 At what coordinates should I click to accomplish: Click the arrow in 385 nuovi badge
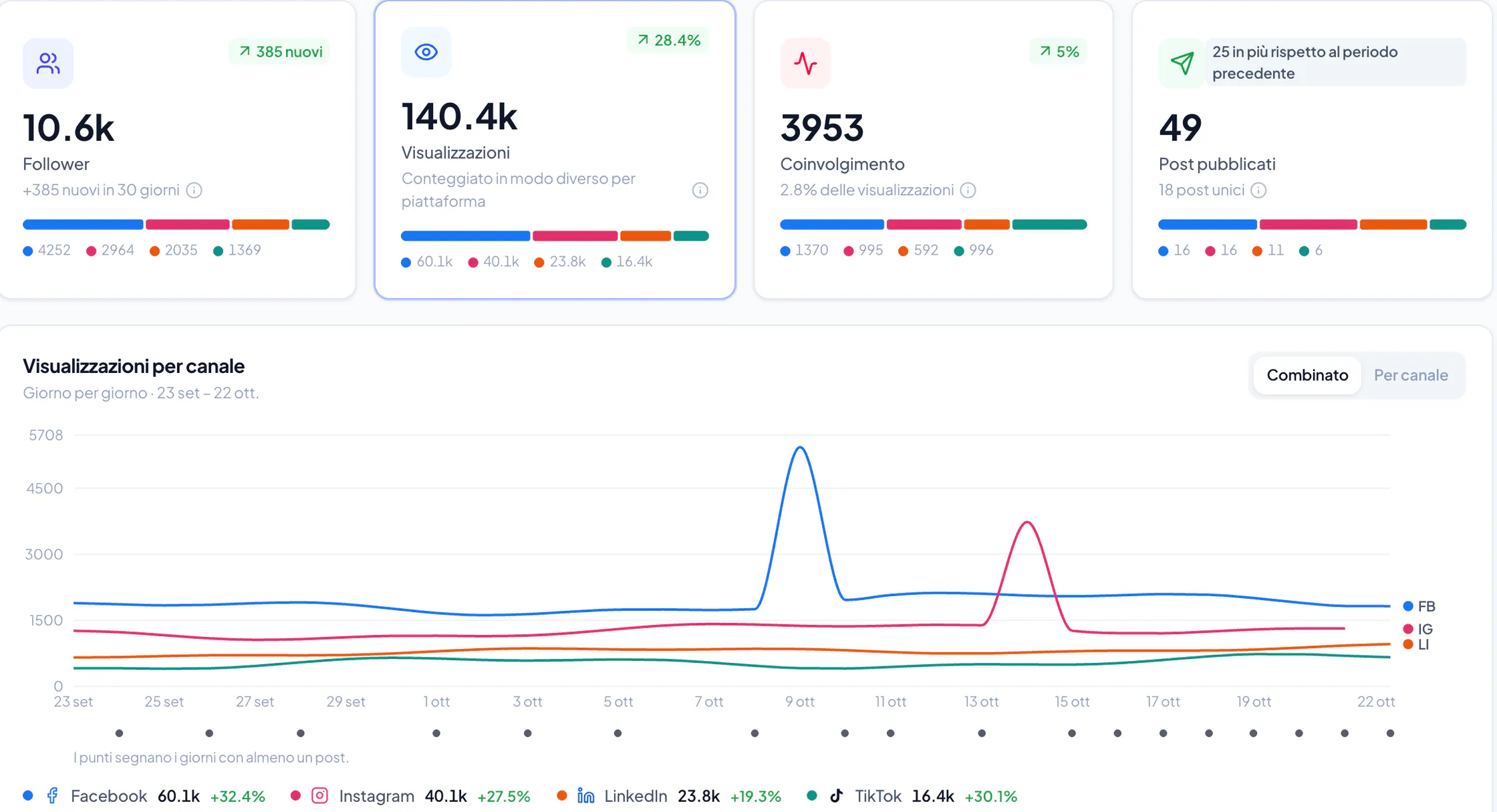(x=245, y=51)
